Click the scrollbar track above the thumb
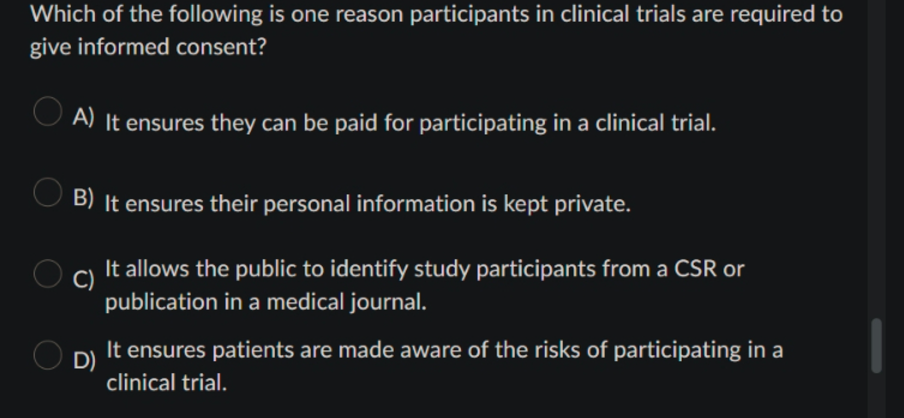Image resolution: width=904 pixels, height=418 pixels. click(876, 159)
